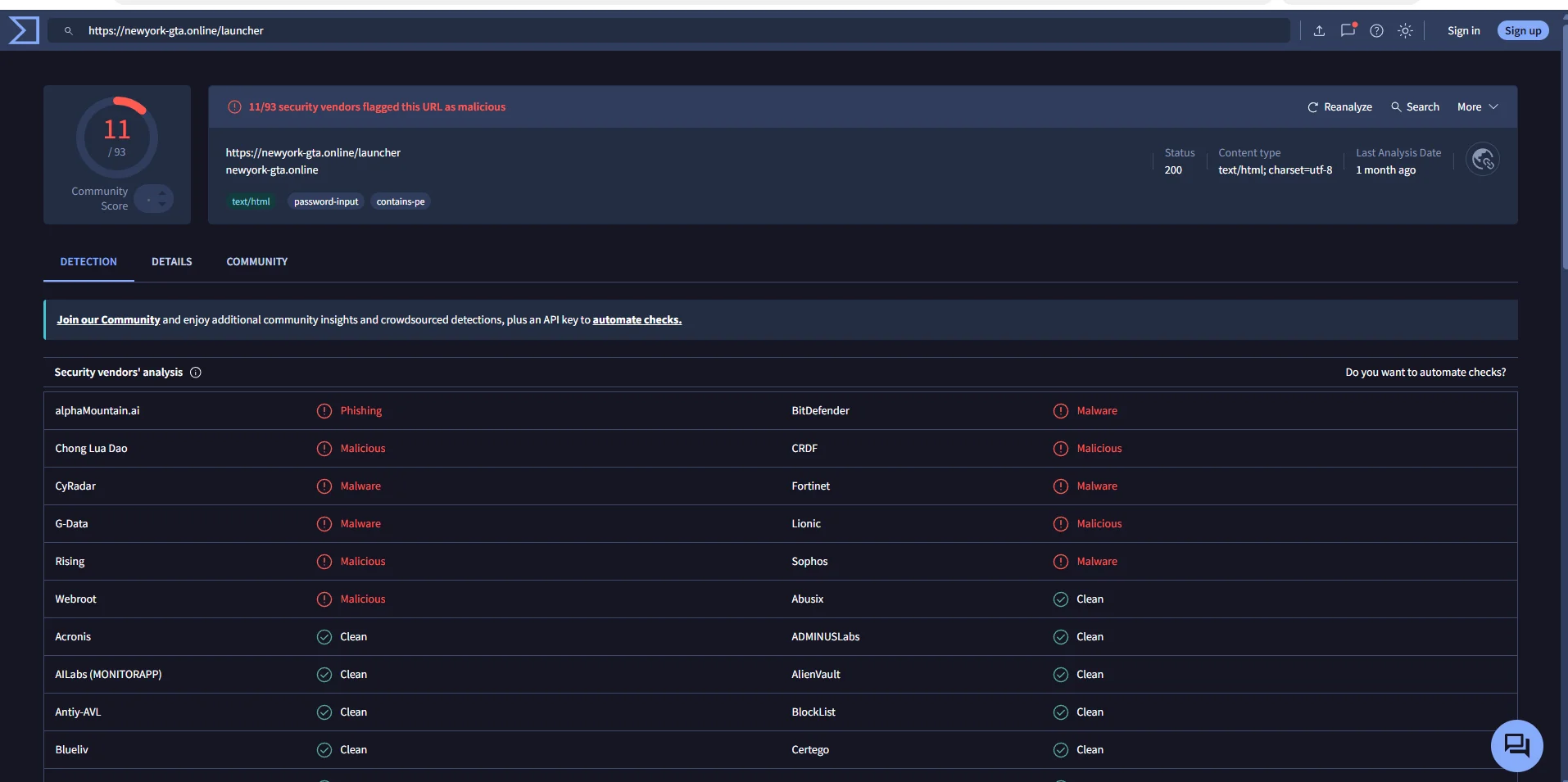The width and height of the screenshot is (1568, 782).
Task: Click the detection score circle gauge
Action: tap(117, 138)
